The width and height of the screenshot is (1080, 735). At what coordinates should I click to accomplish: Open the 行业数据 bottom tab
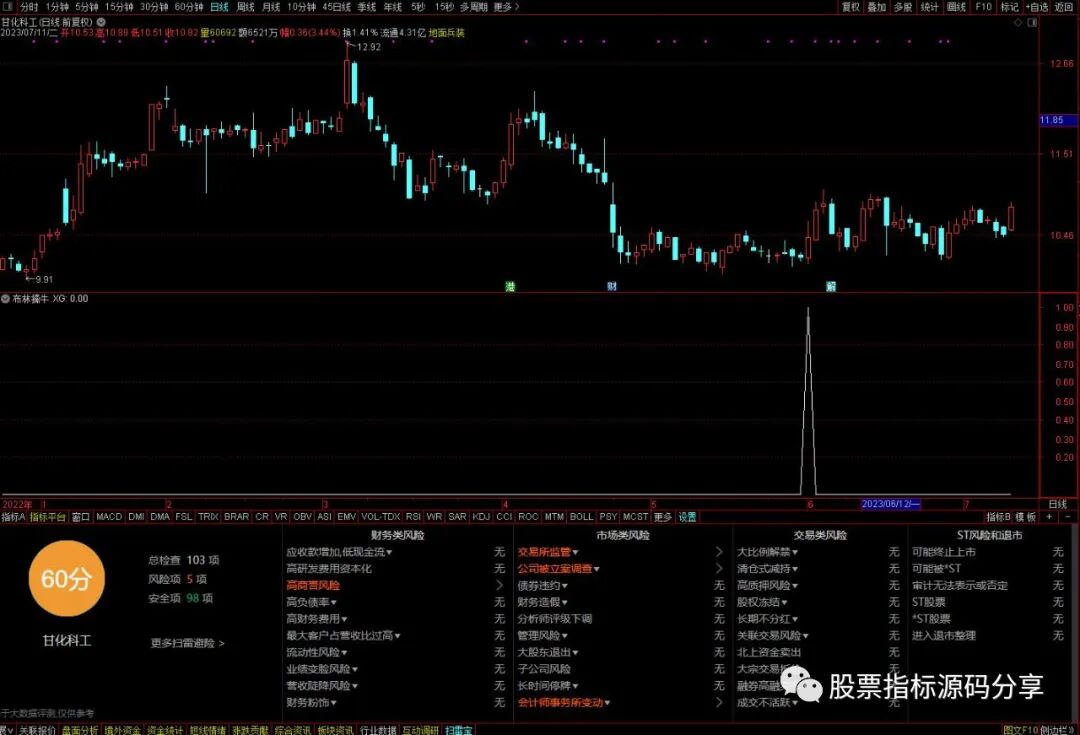(378, 730)
